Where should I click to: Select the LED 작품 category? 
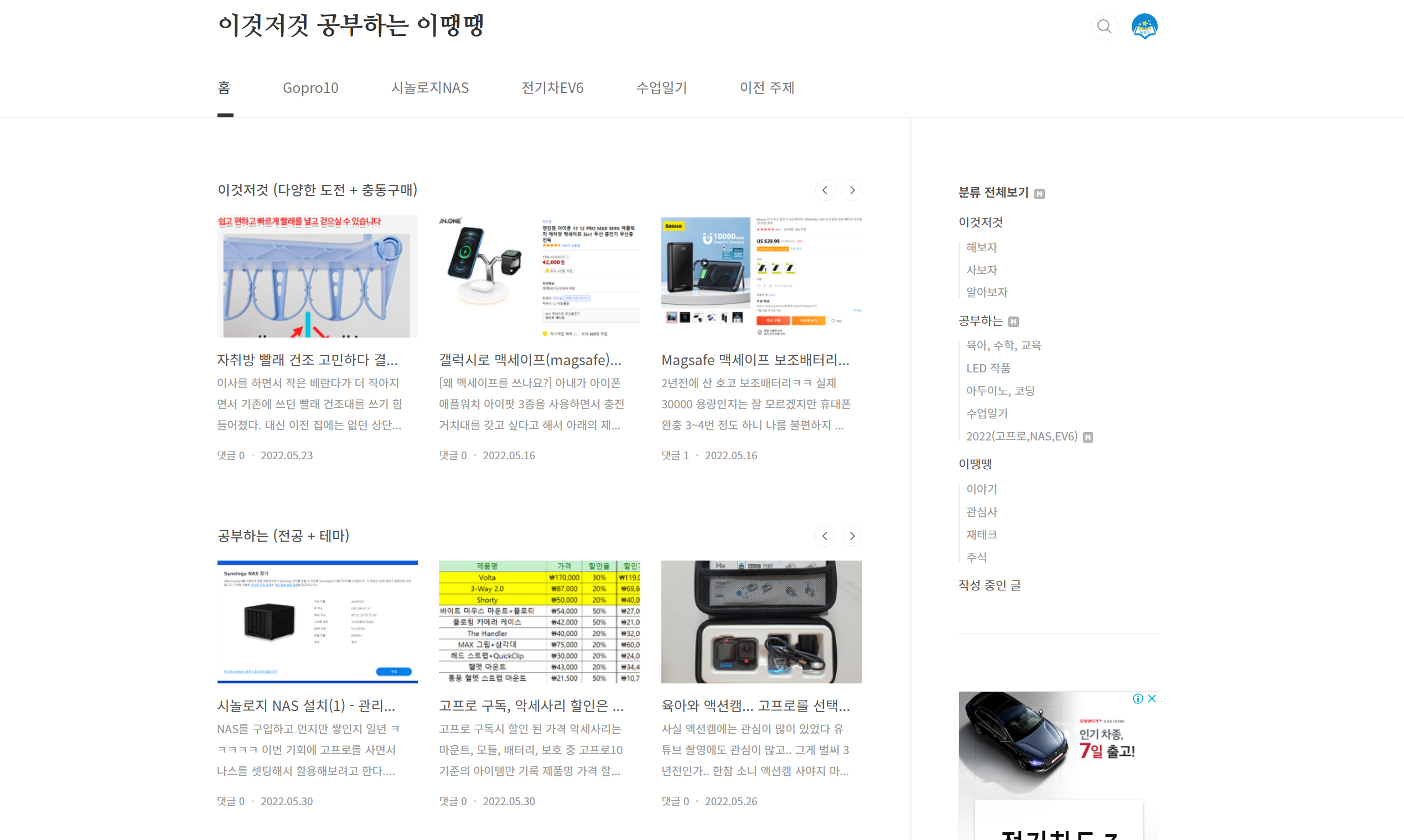988,368
